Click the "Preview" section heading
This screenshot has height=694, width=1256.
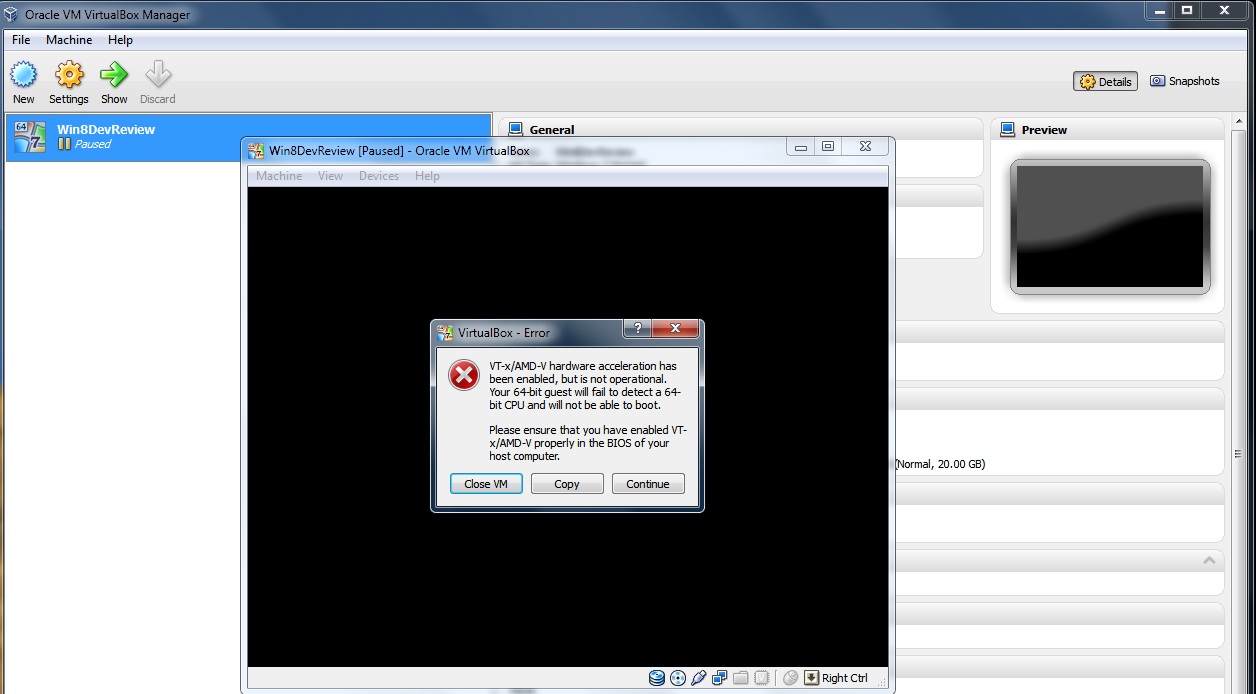coord(1044,130)
